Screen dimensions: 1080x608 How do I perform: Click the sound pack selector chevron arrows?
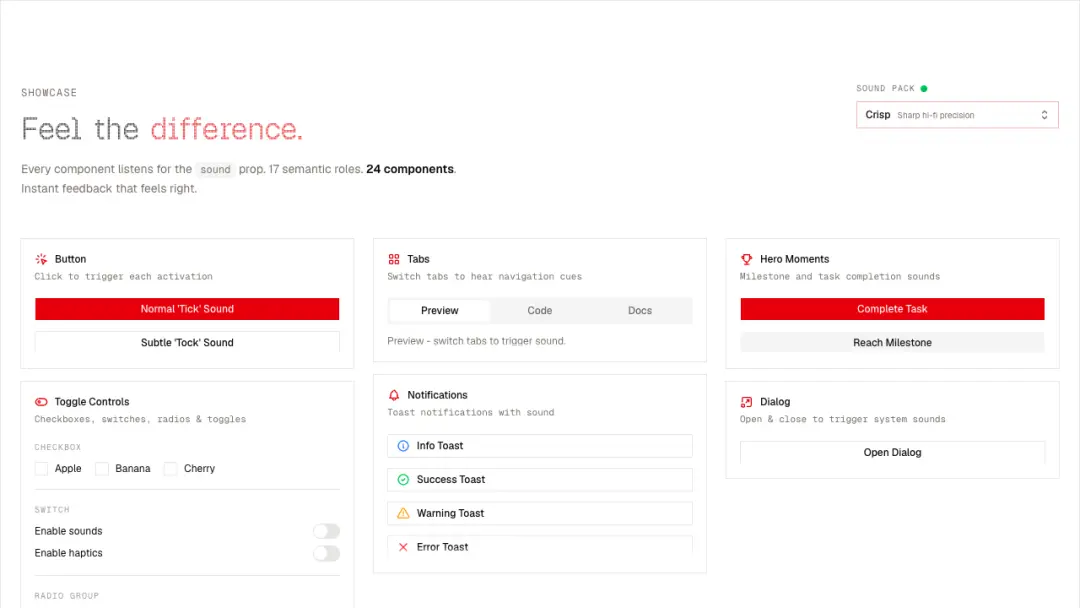coord(1044,115)
